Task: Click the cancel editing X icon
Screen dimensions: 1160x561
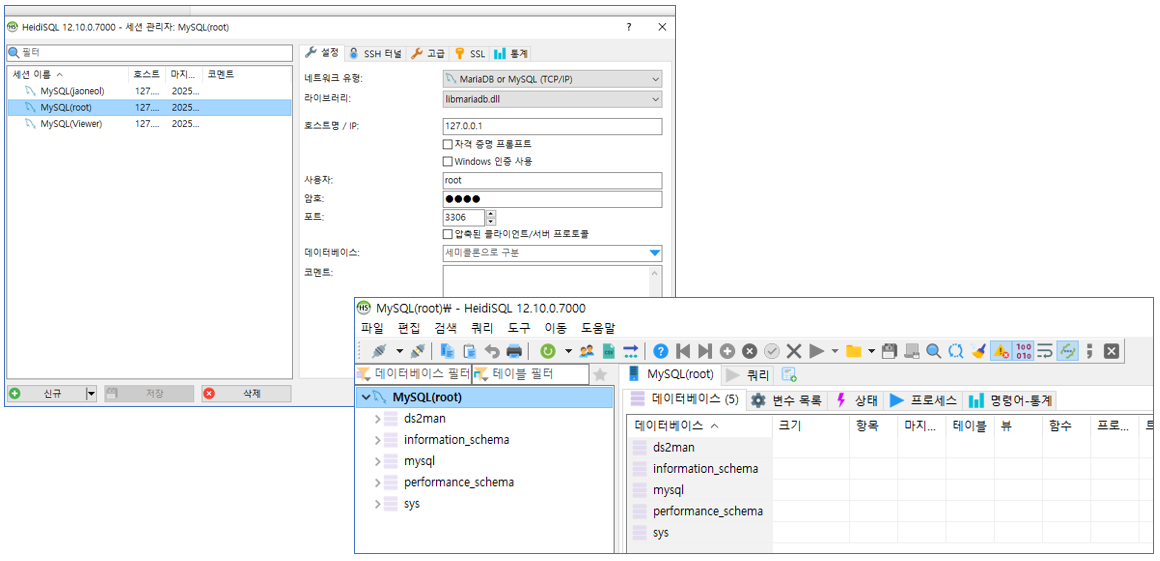Action: coord(794,351)
